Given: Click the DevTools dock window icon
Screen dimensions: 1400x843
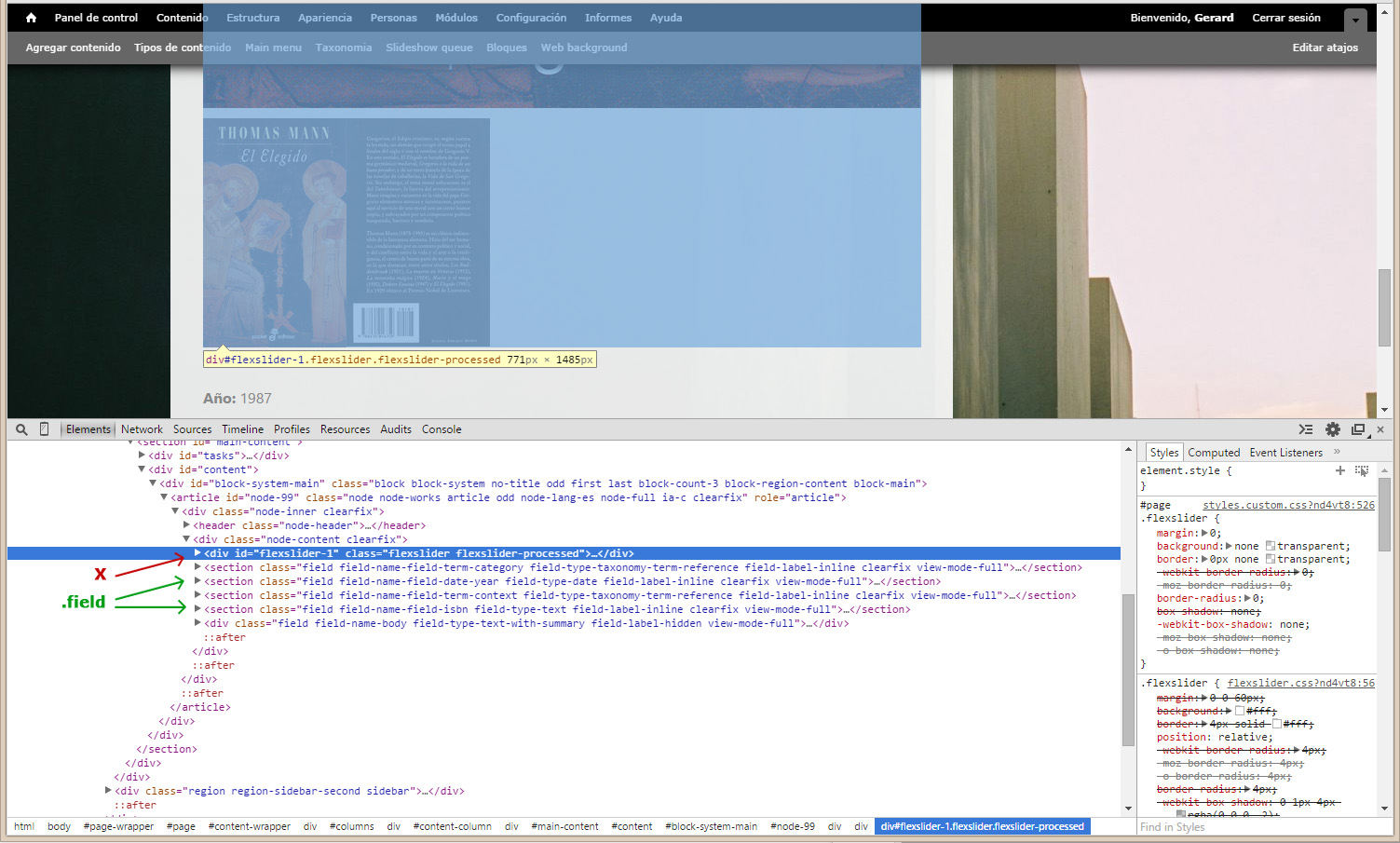Looking at the screenshot, I should 1358,429.
